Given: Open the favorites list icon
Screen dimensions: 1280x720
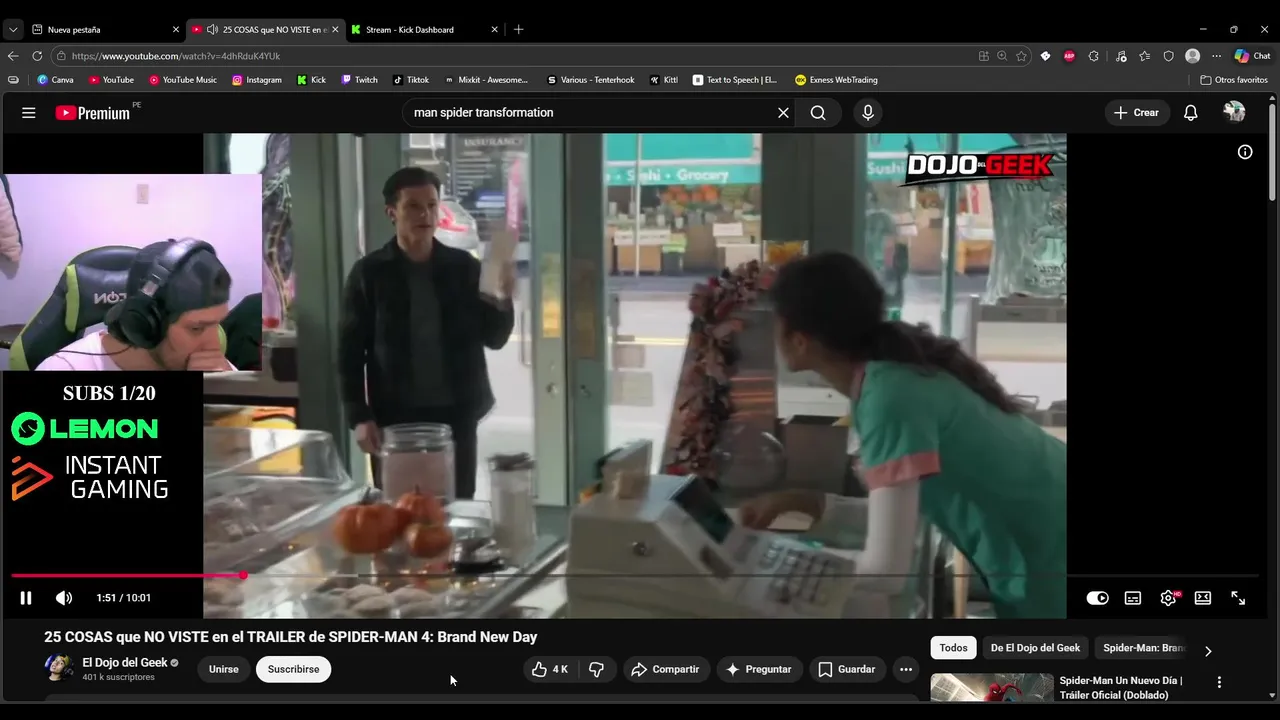Looking at the screenshot, I should [x=1144, y=56].
